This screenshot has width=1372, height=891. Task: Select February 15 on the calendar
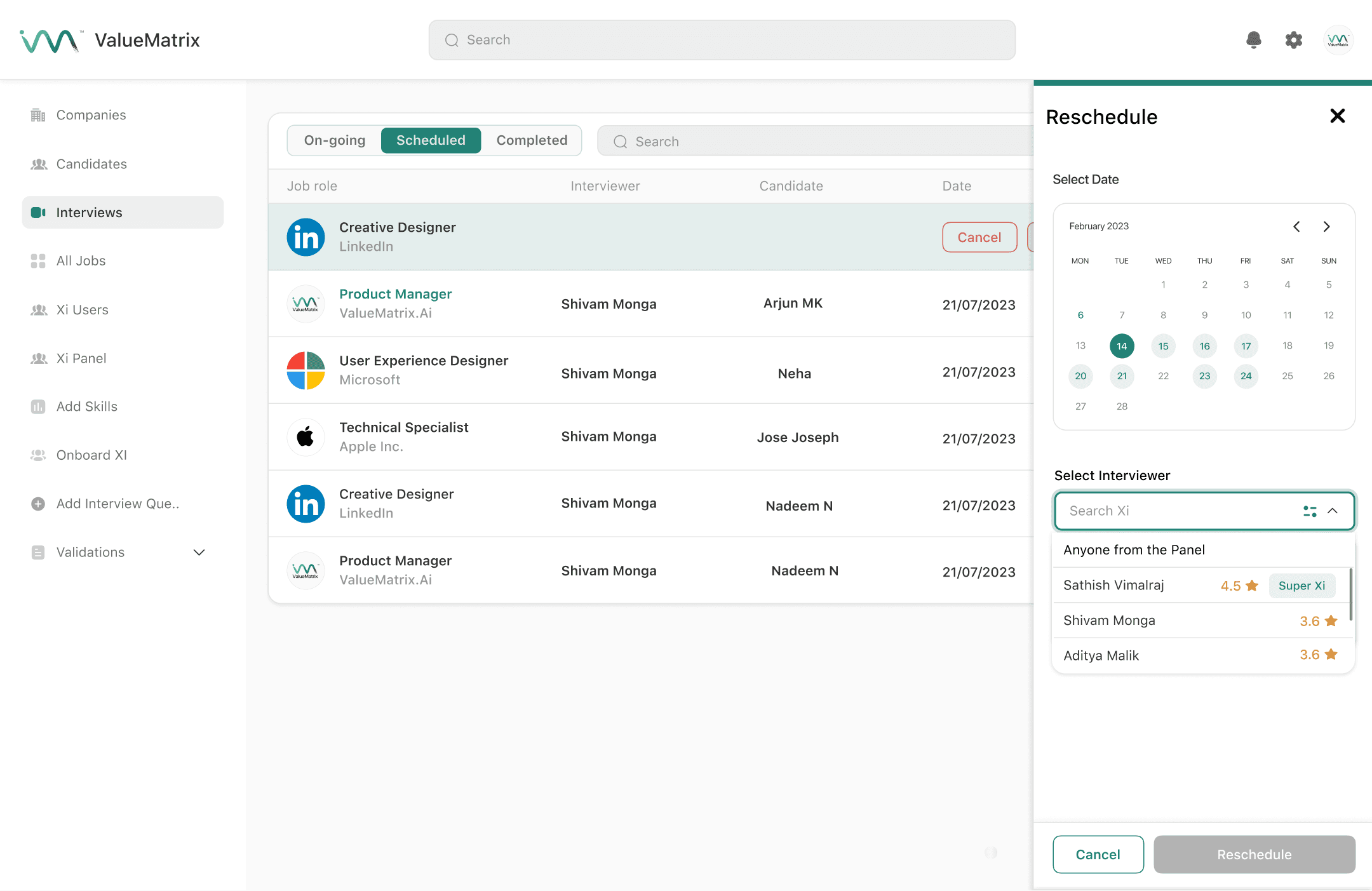[x=1163, y=345]
